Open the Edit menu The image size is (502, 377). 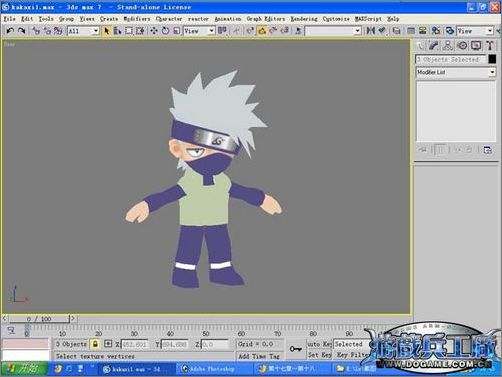(x=27, y=19)
